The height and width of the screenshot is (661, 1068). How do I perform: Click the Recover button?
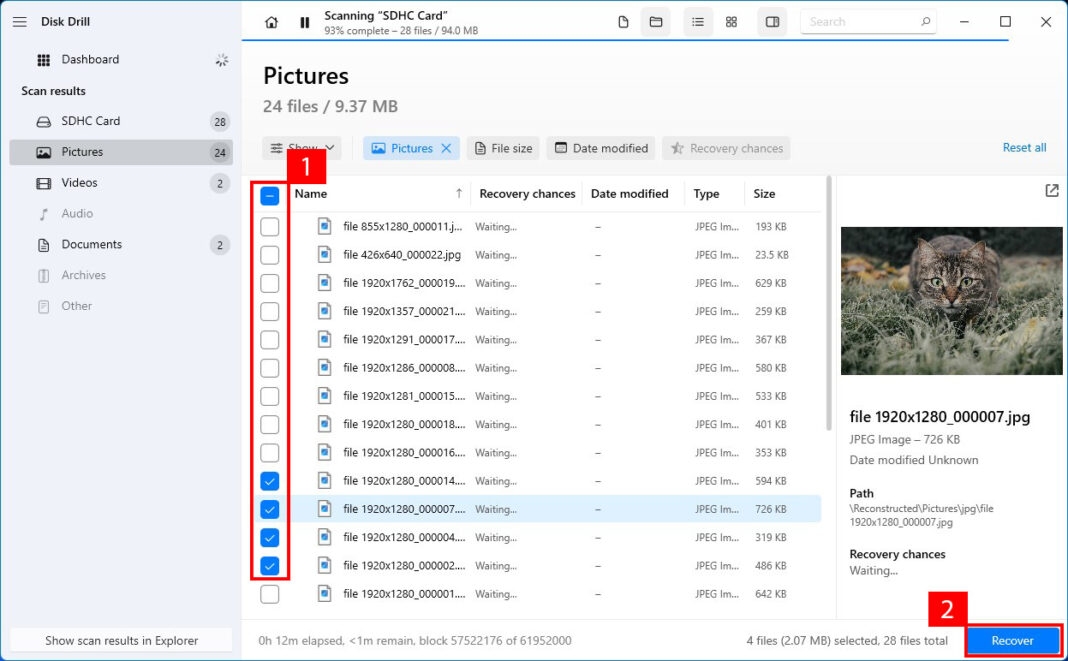click(1012, 640)
